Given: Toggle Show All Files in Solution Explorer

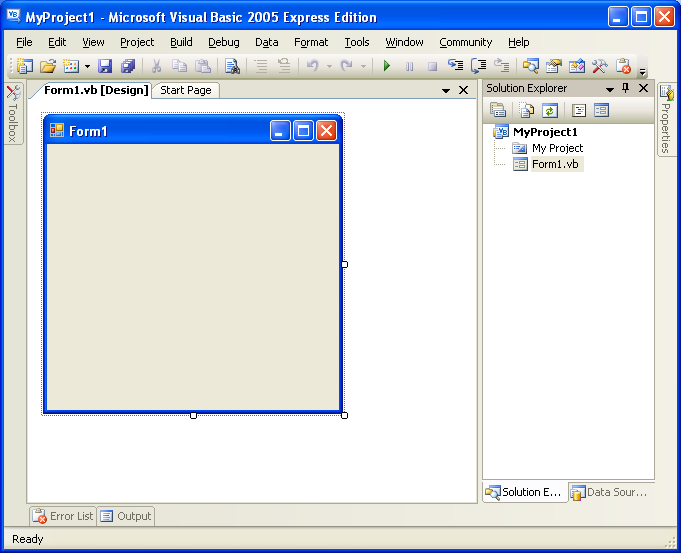Looking at the screenshot, I should pyautogui.click(x=527, y=110).
